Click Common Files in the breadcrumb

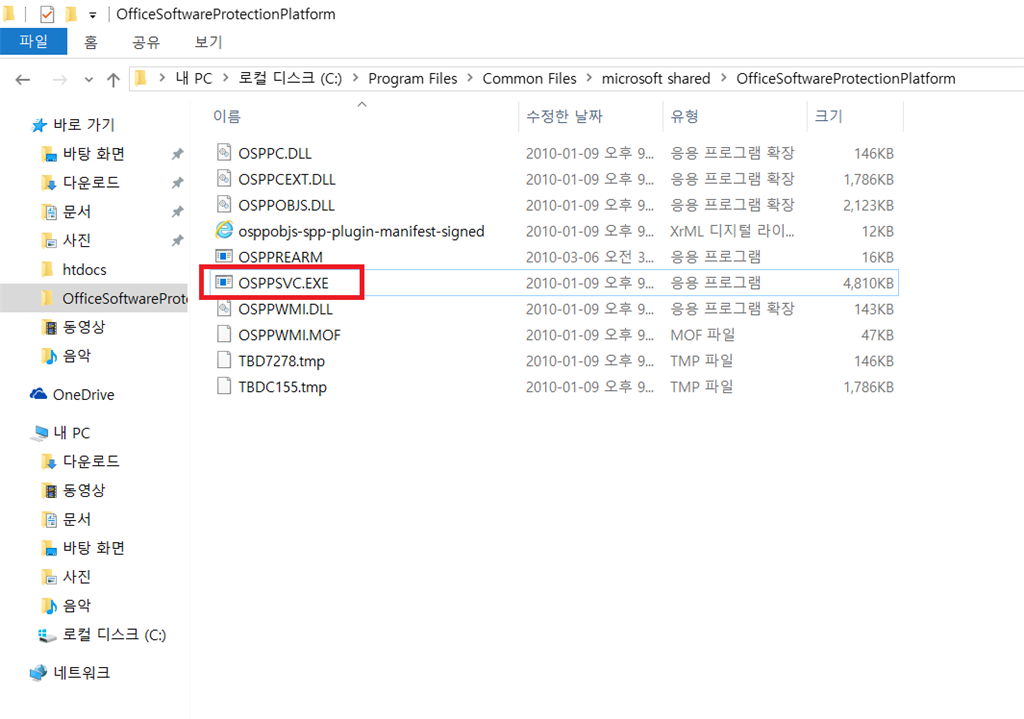click(x=530, y=78)
